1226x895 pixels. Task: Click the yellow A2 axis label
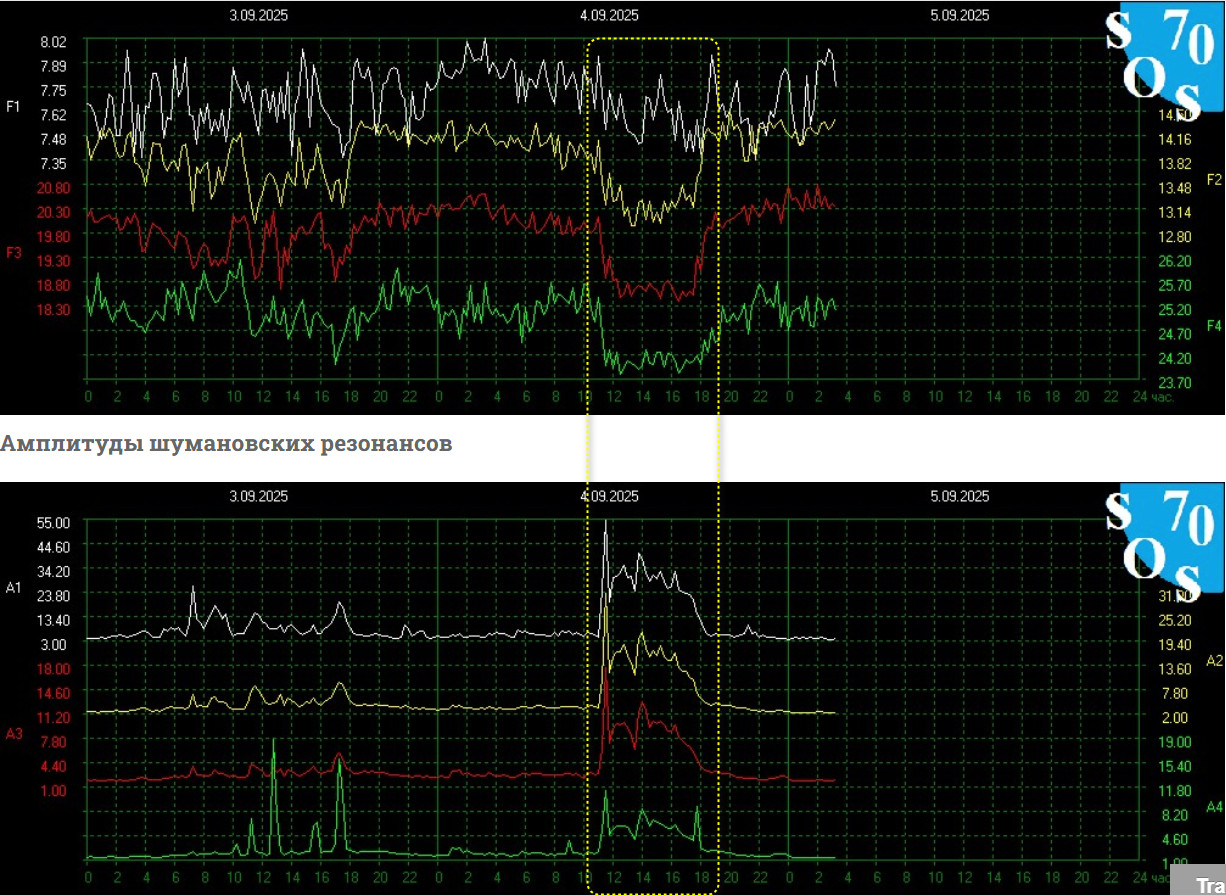pos(1214,661)
